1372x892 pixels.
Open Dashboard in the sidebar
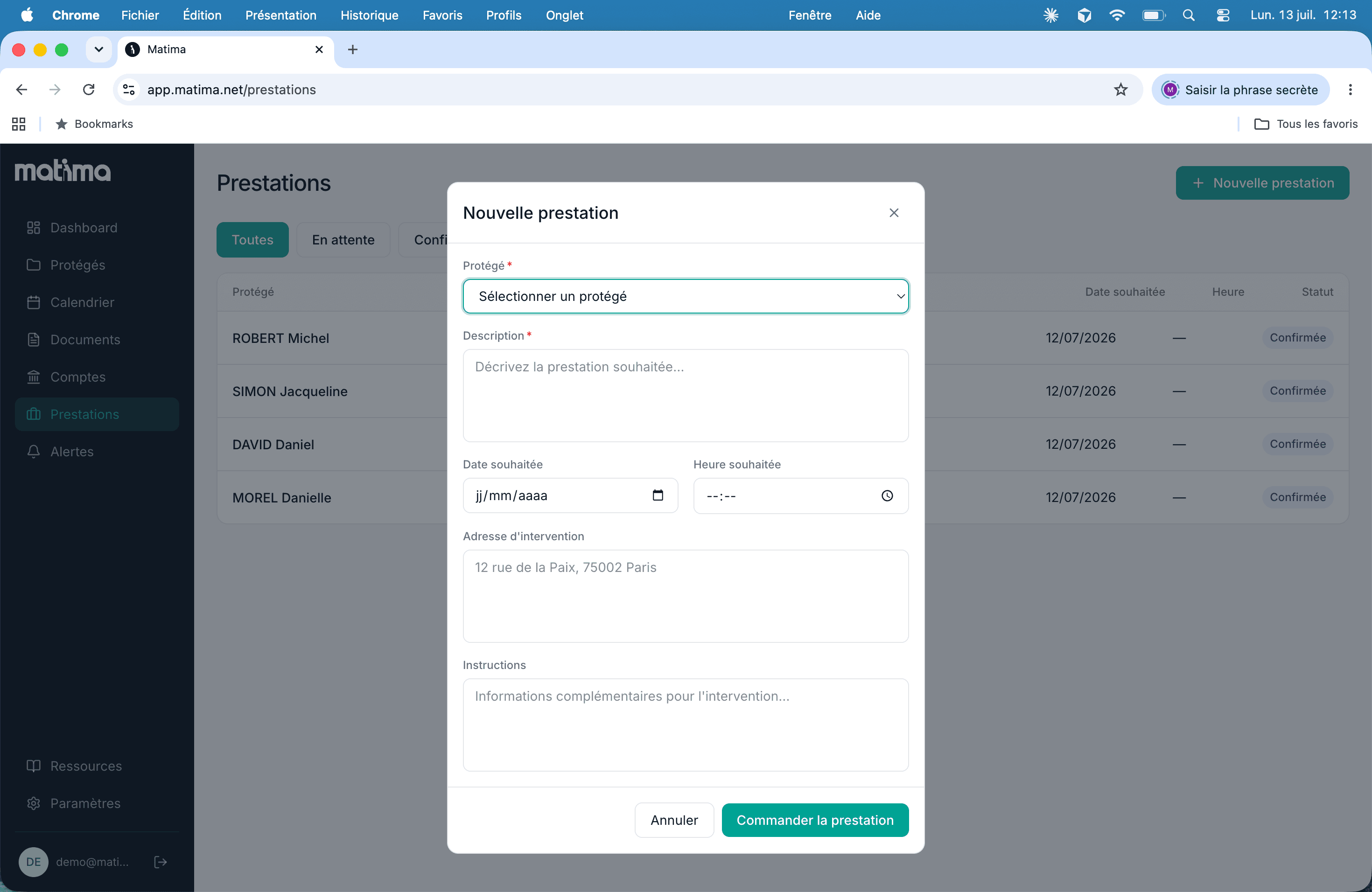[x=97, y=228]
